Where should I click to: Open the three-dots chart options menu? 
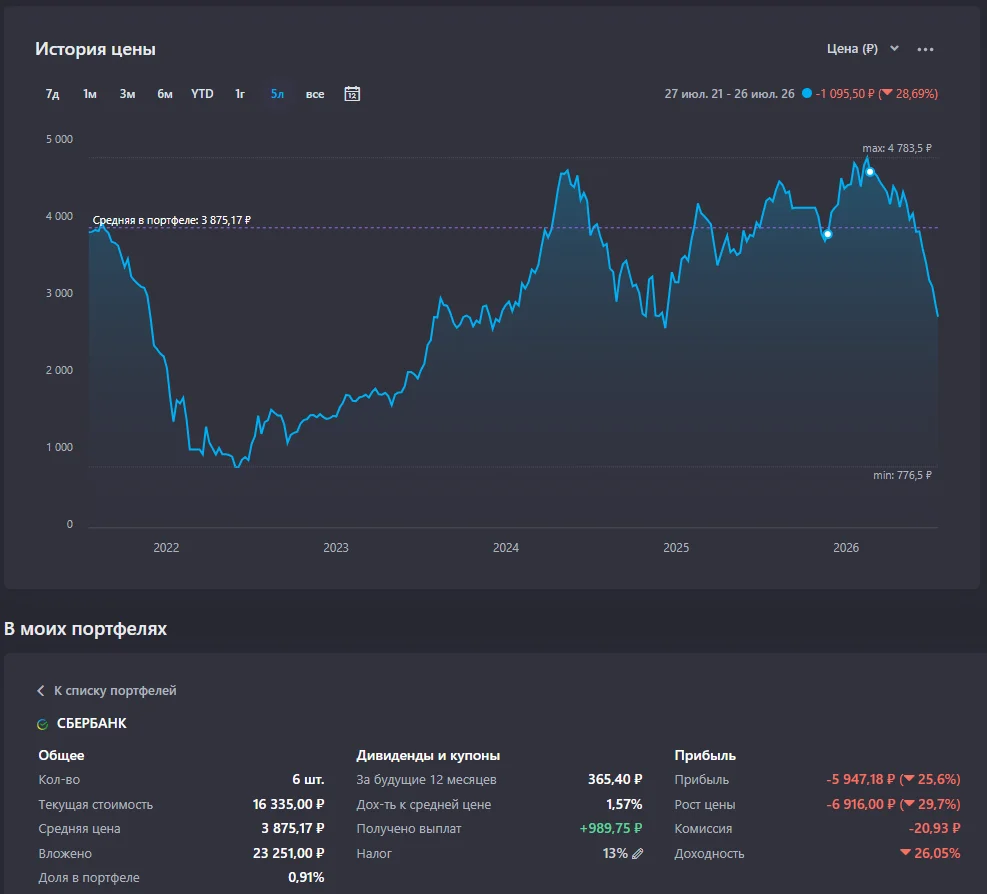[x=925, y=49]
